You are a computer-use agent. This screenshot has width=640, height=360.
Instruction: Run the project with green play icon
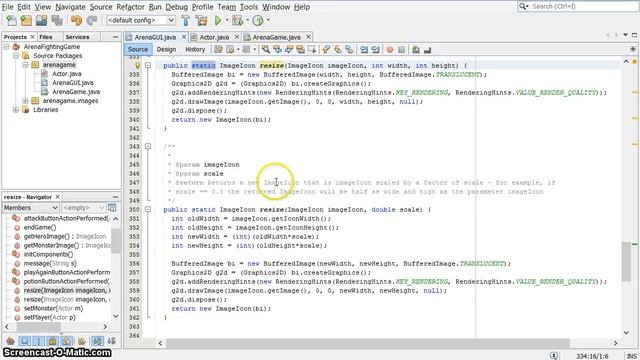[x=218, y=20]
